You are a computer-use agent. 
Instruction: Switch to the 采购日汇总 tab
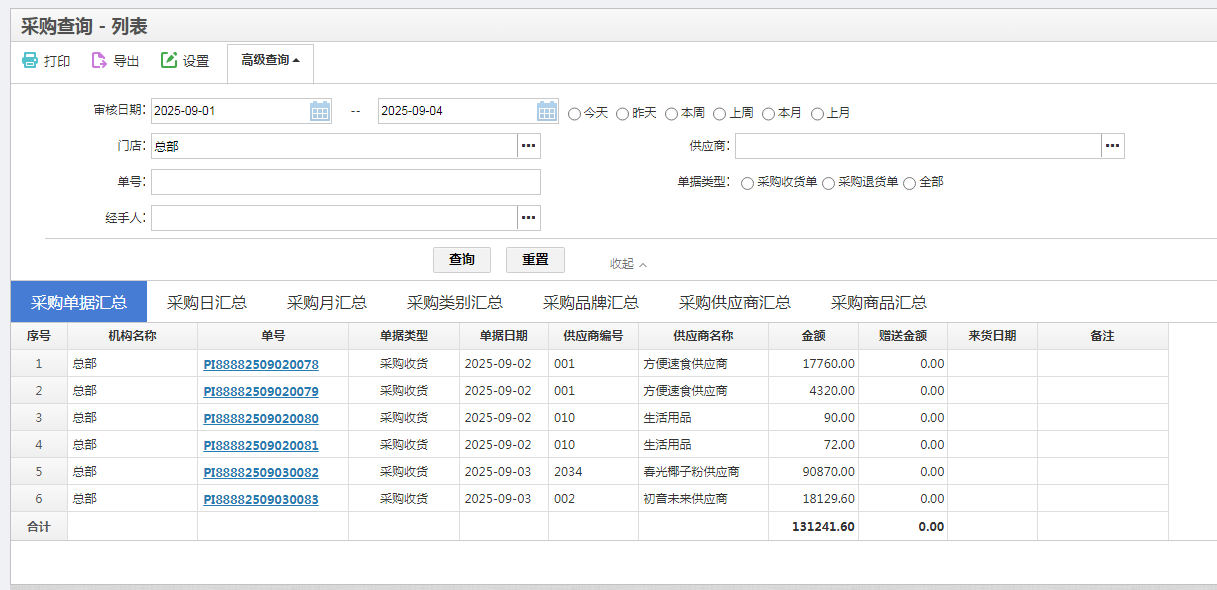(x=207, y=302)
